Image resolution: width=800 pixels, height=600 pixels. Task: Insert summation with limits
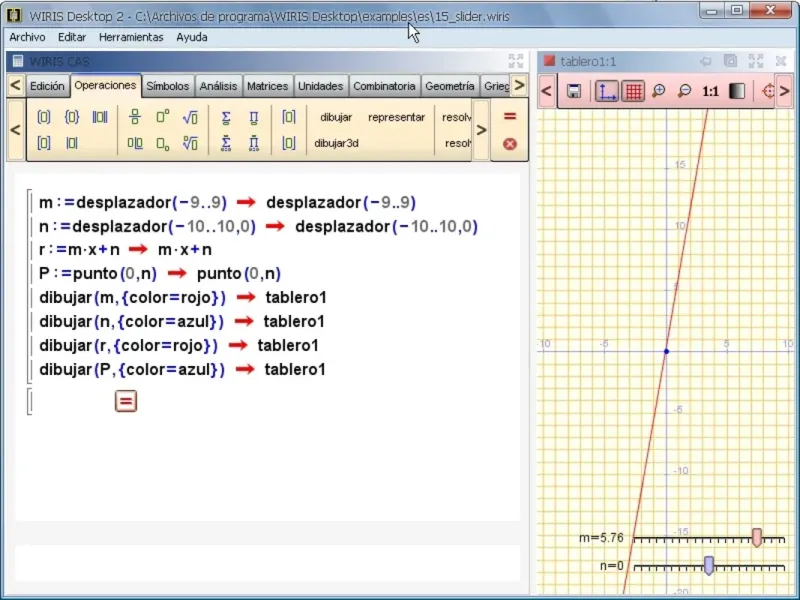(226, 143)
